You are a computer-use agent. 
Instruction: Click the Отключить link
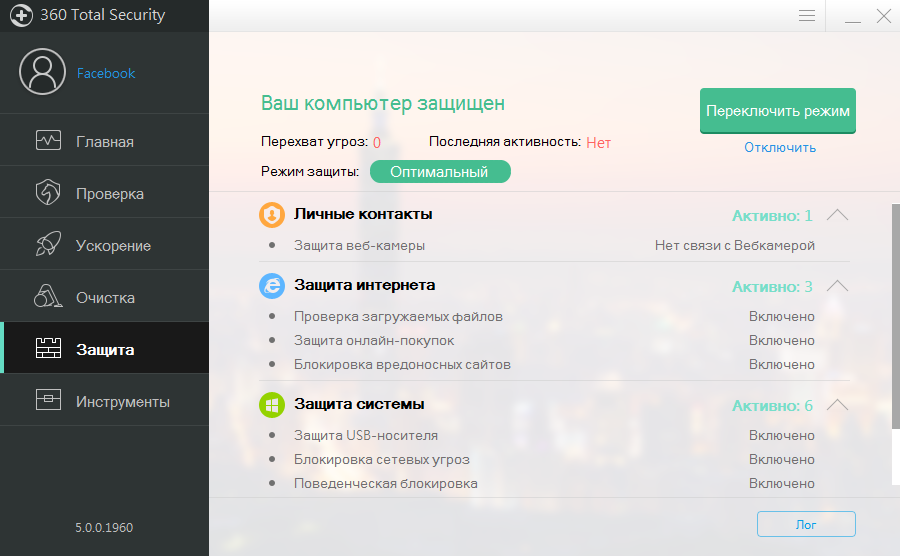tap(780, 147)
